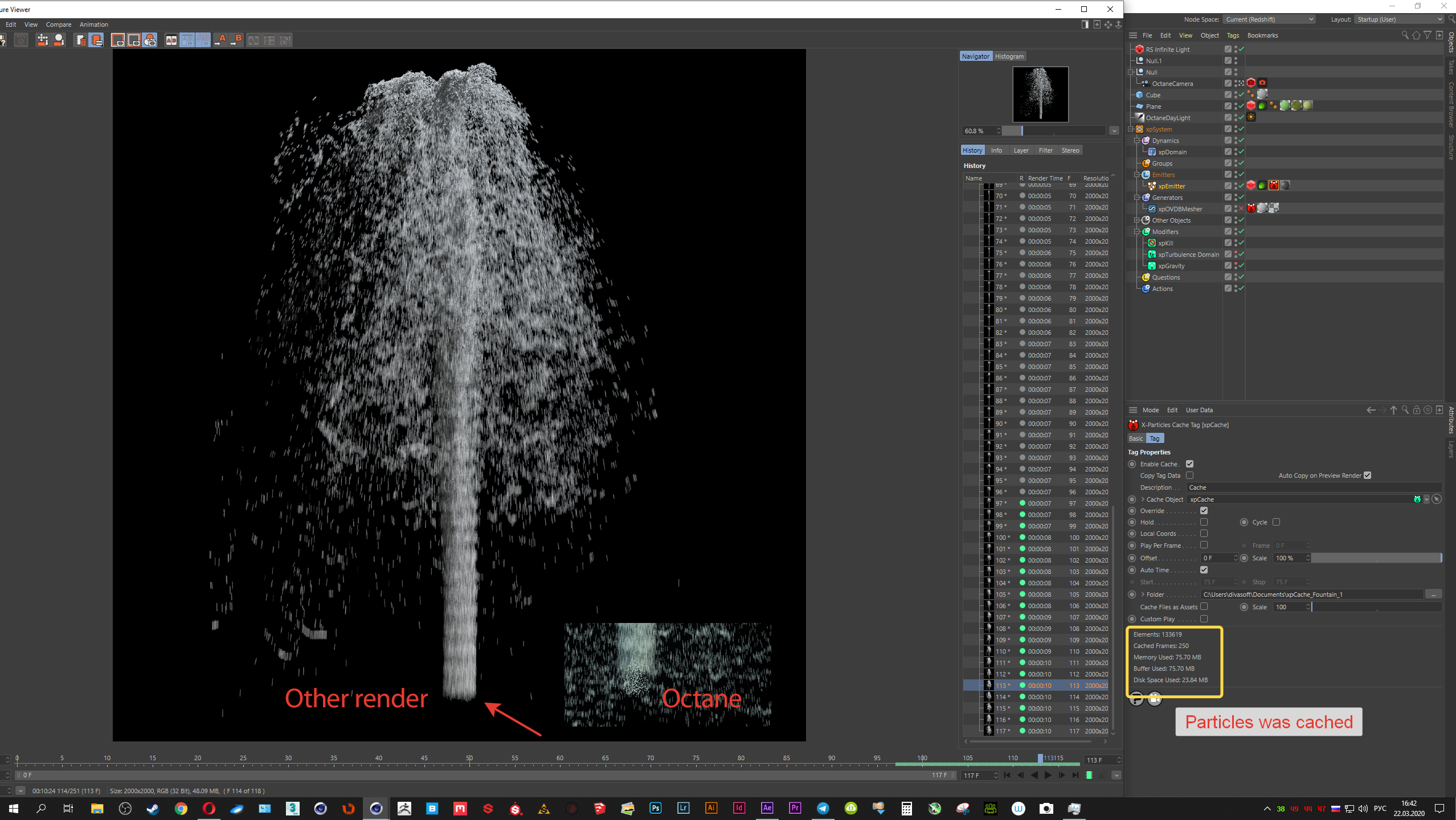1456x820 pixels.
Task: Uncheck the Override checkbox
Action: pos(1204,511)
